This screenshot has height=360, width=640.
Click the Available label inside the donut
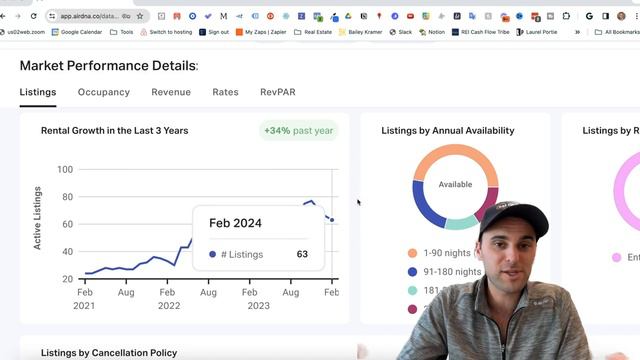455,184
